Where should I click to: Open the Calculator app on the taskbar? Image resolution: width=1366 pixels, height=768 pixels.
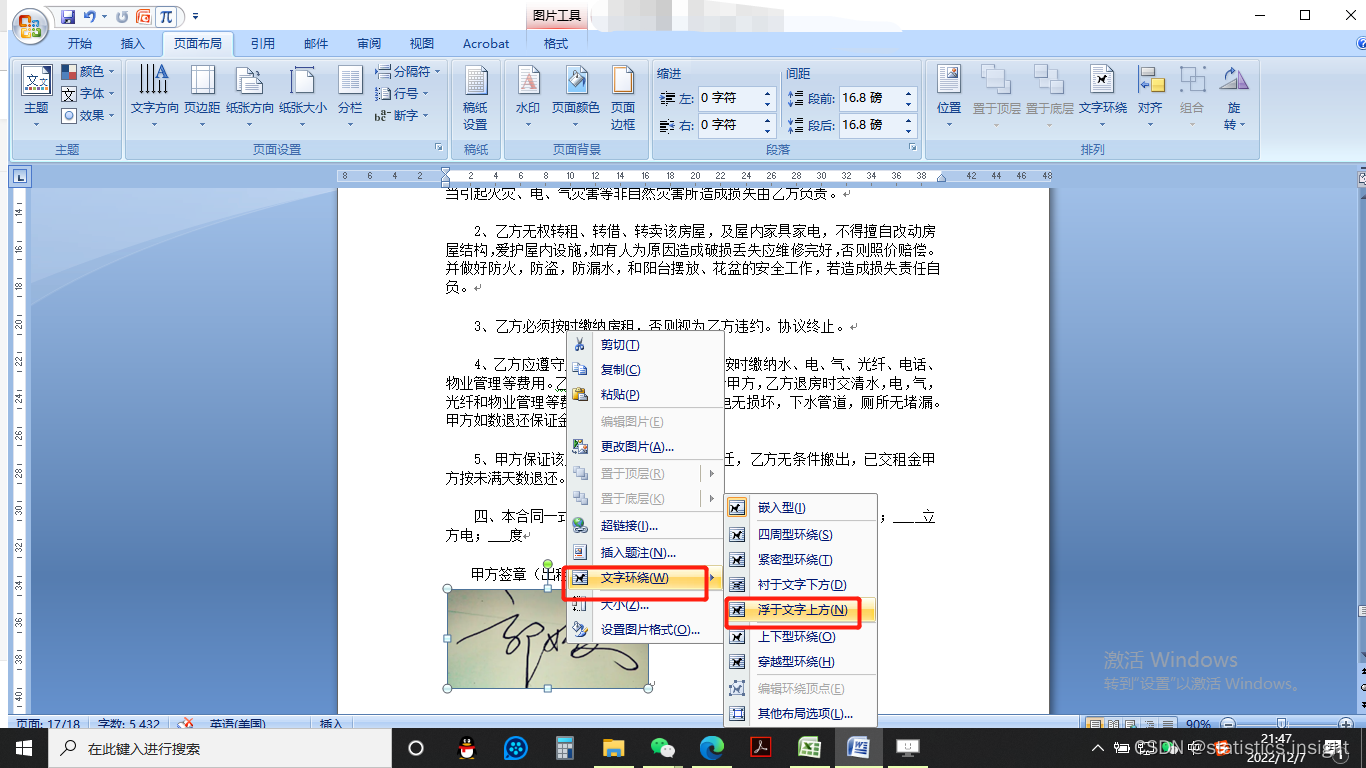[x=565, y=747]
